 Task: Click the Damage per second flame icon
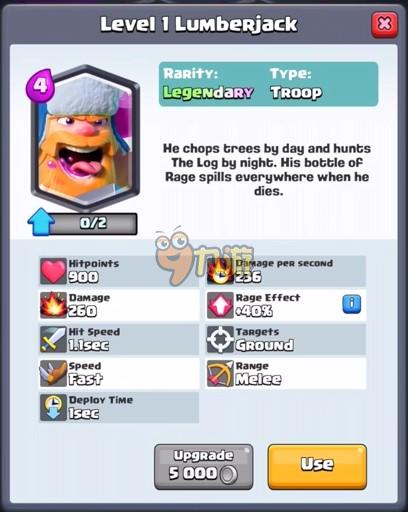(220, 271)
